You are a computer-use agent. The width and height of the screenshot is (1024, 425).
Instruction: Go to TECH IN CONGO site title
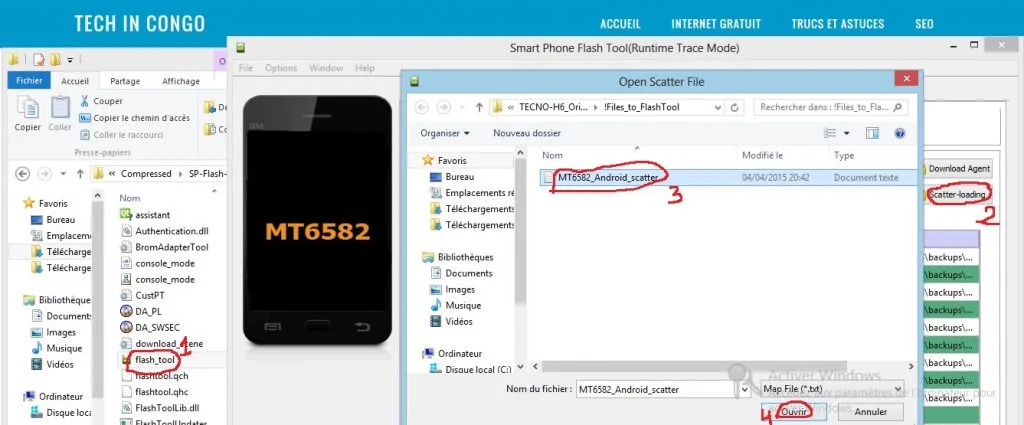click(x=140, y=24)
